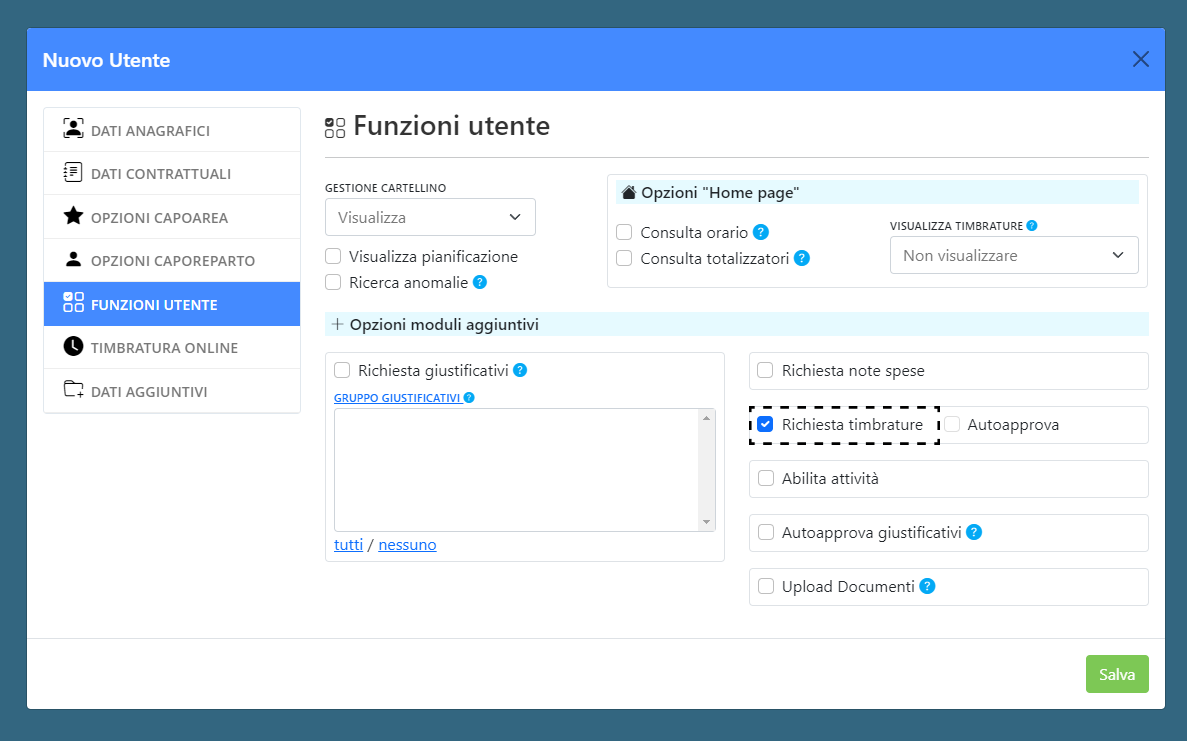Click help icon next to Ricerca anomalie
This screenshot has width=1187, height=741.
point(480,282)
